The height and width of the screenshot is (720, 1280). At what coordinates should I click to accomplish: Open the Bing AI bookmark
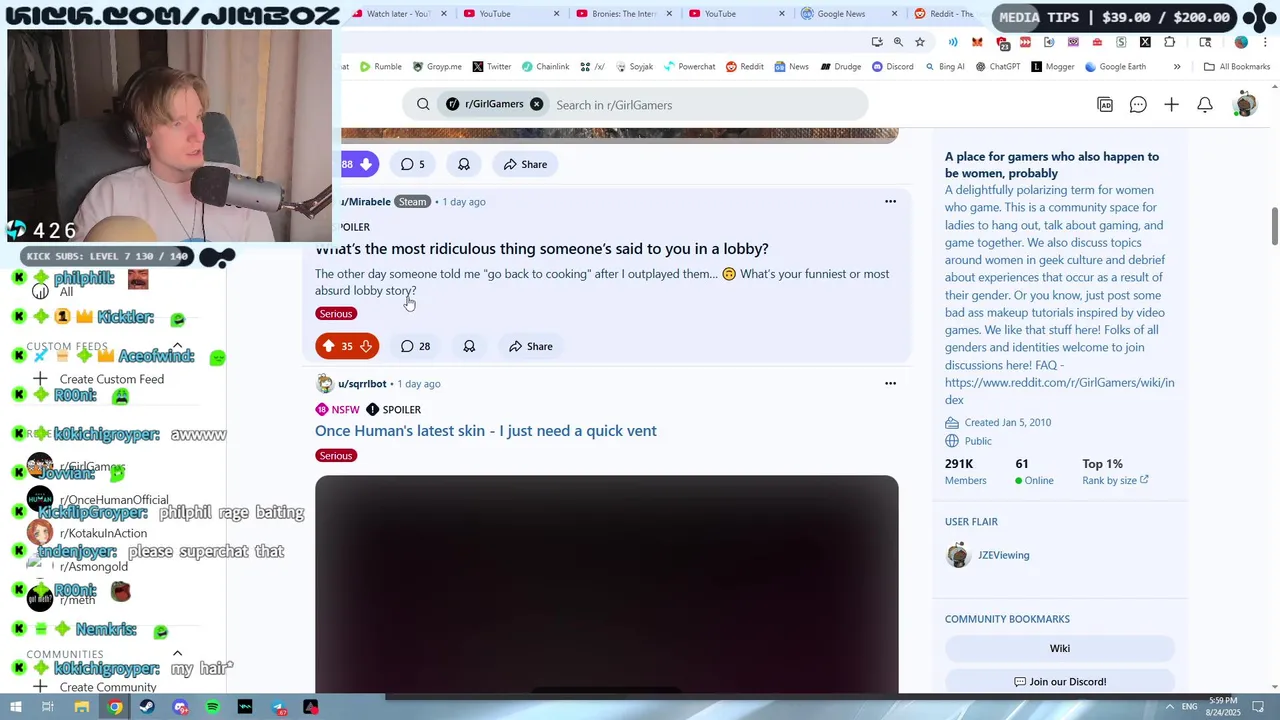[944, 67]
